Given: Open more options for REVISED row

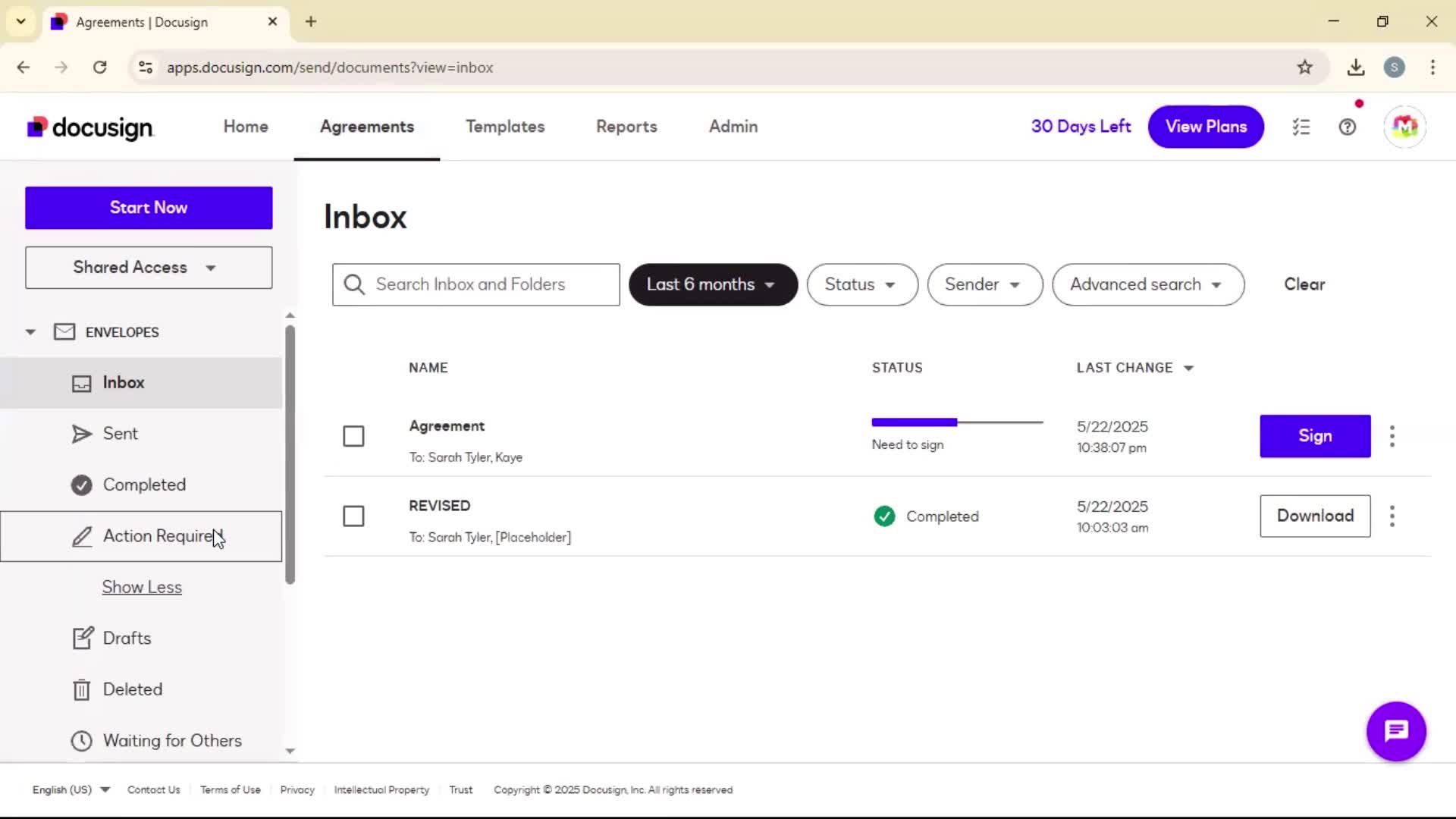Looking at the screenshot, I should click(1392, 516).
